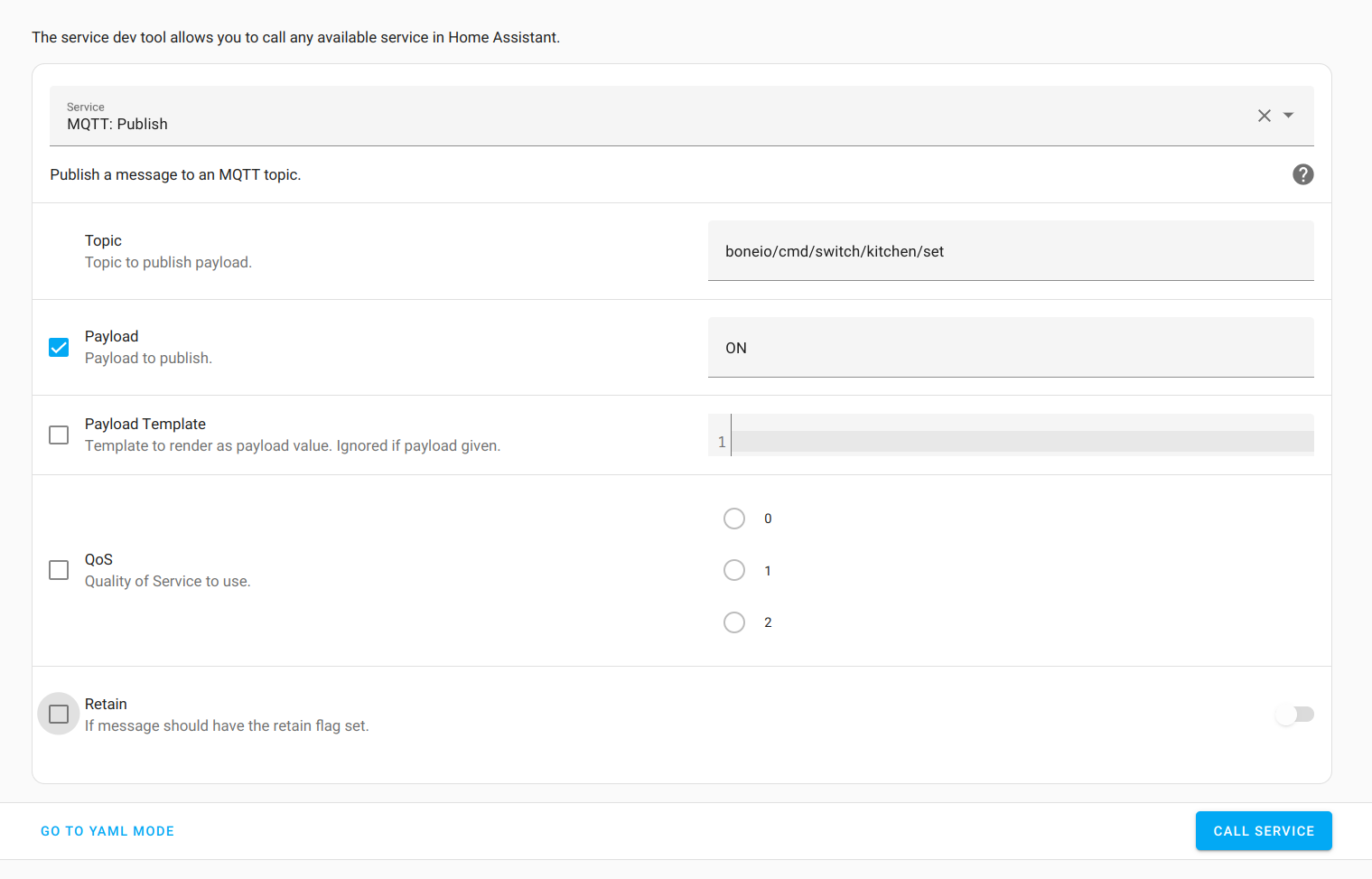The height and width of the screenshot is (879, 1372).
Task: Select QoS level 0
Action: click(734, 518)
